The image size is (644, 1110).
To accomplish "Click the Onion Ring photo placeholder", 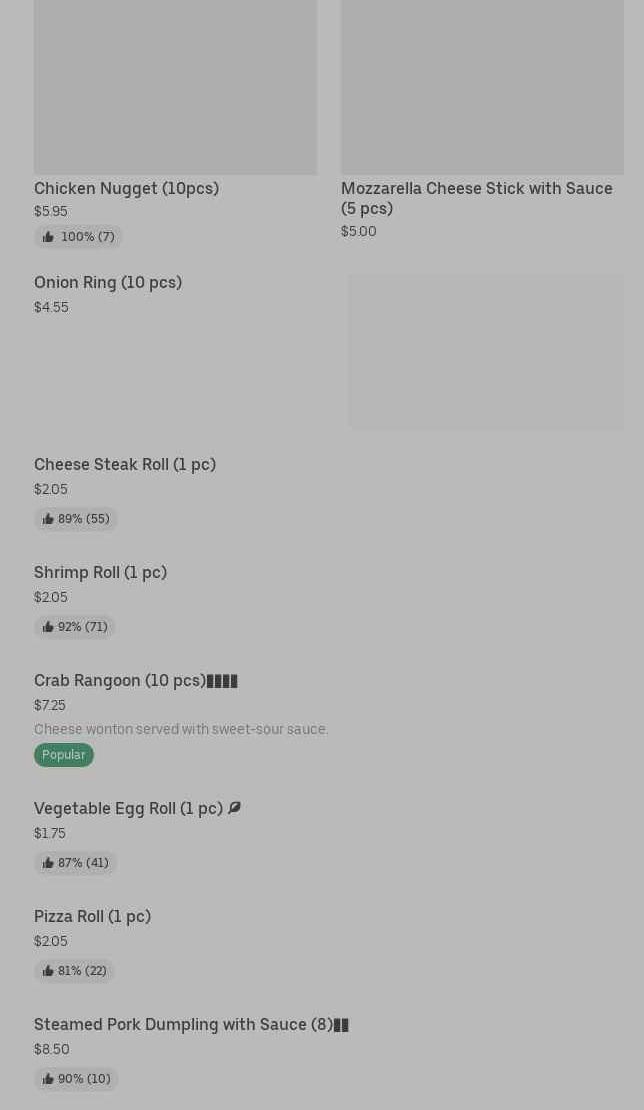I will (486, 352).
